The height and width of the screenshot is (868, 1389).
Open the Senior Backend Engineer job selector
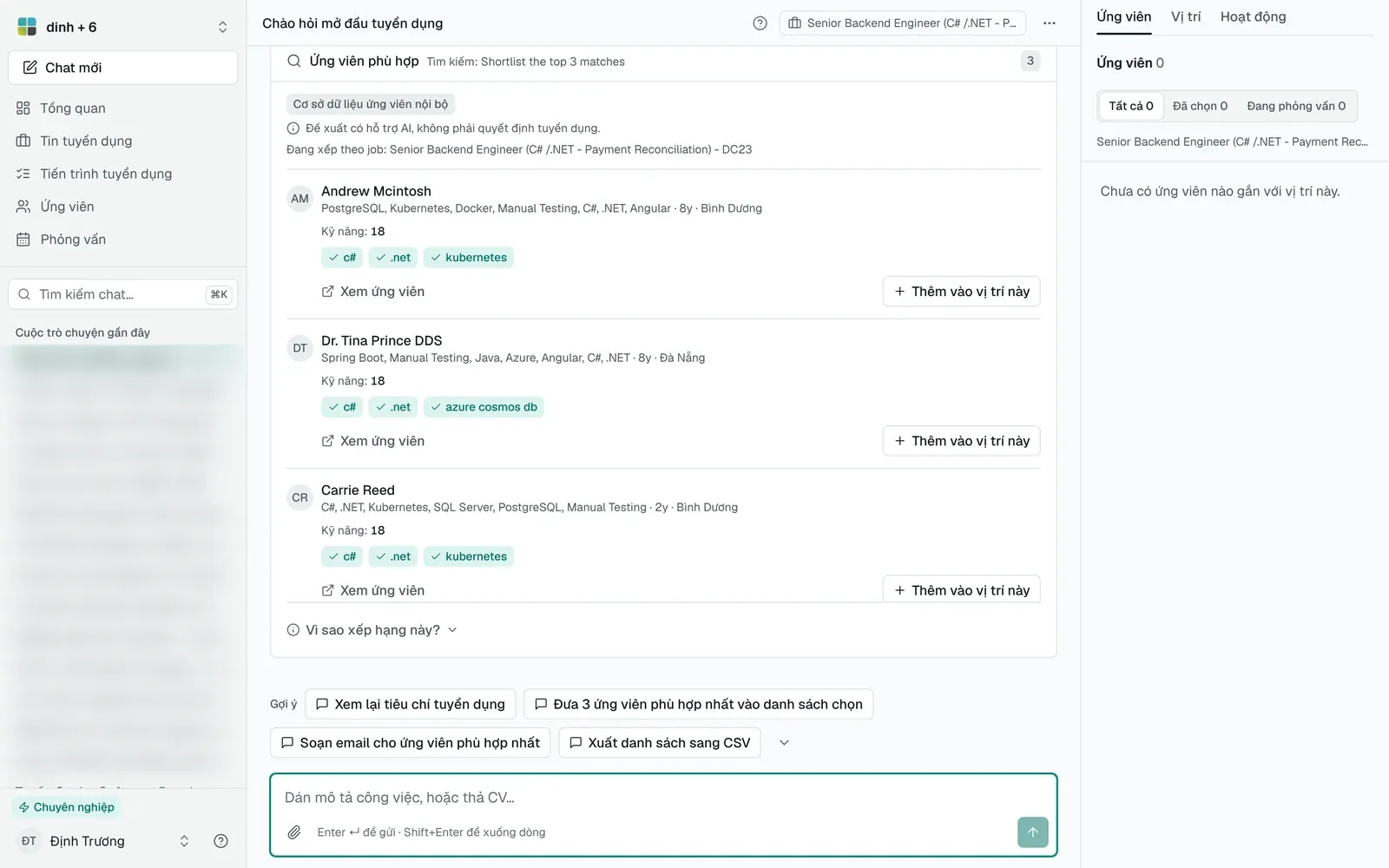pos(903,23)
